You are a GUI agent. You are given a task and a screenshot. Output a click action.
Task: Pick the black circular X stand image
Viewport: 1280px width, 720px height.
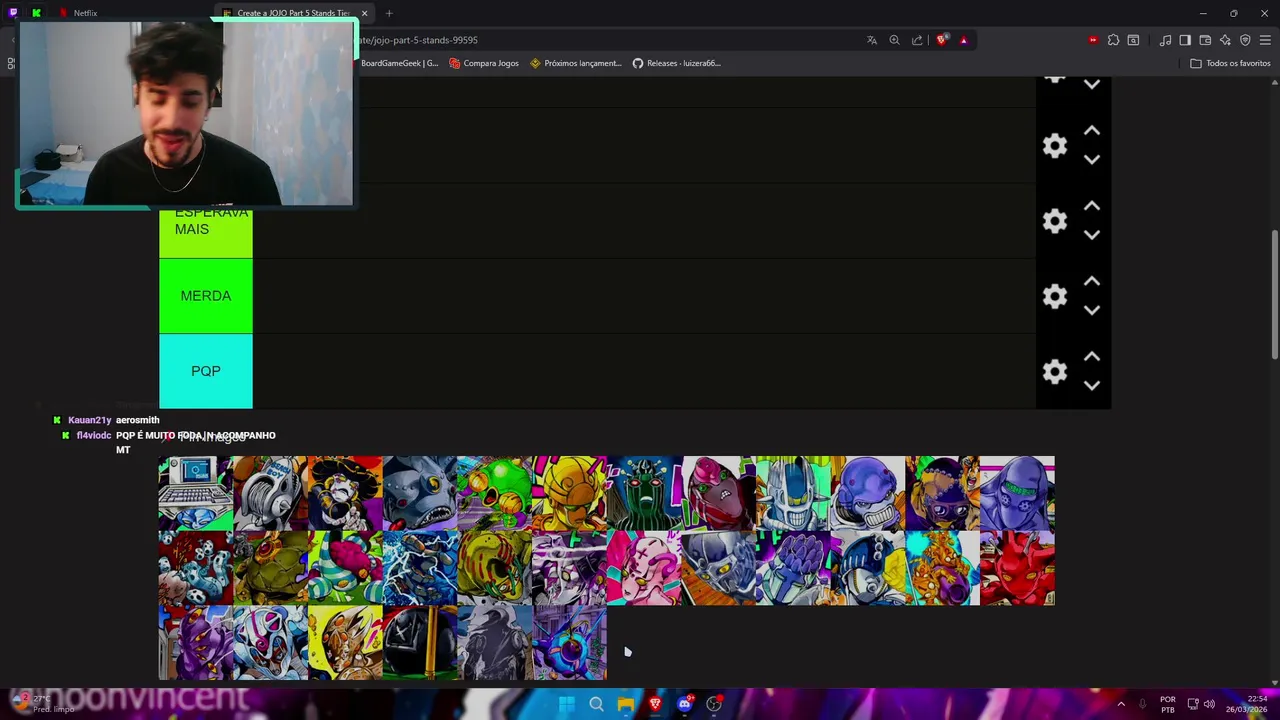tap(420, 643)
